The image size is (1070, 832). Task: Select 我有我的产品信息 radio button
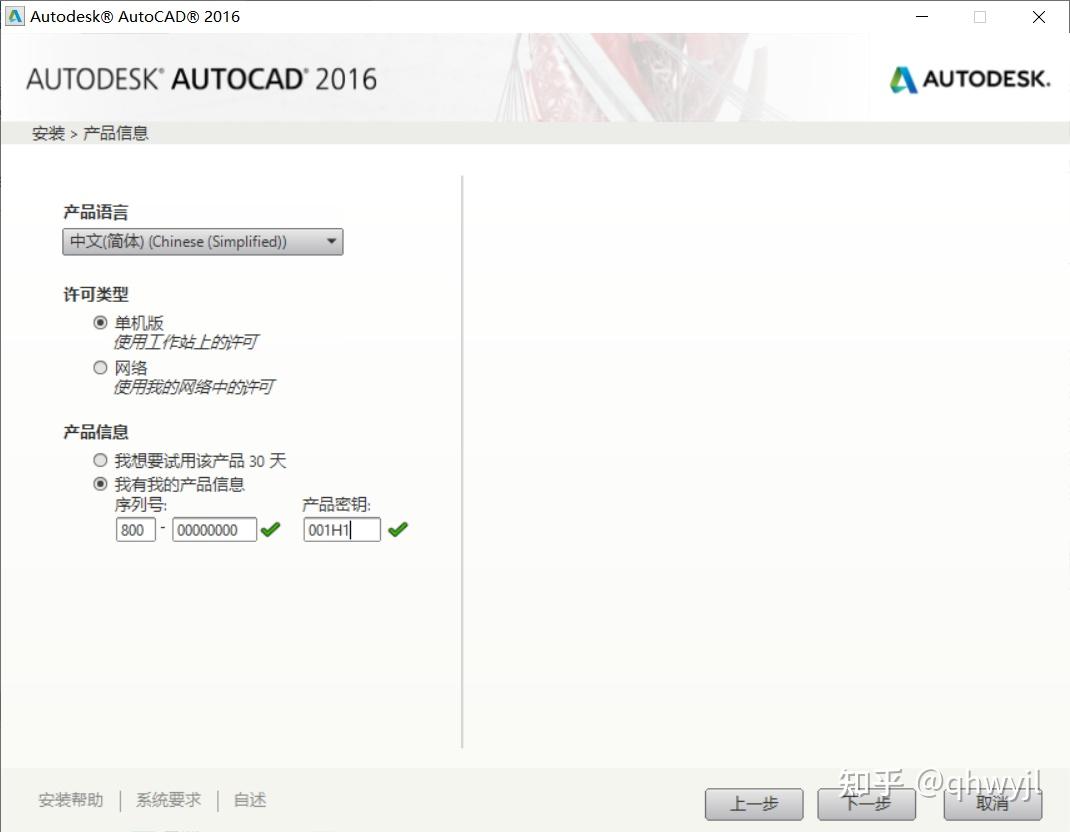click(x=100, y=484)
